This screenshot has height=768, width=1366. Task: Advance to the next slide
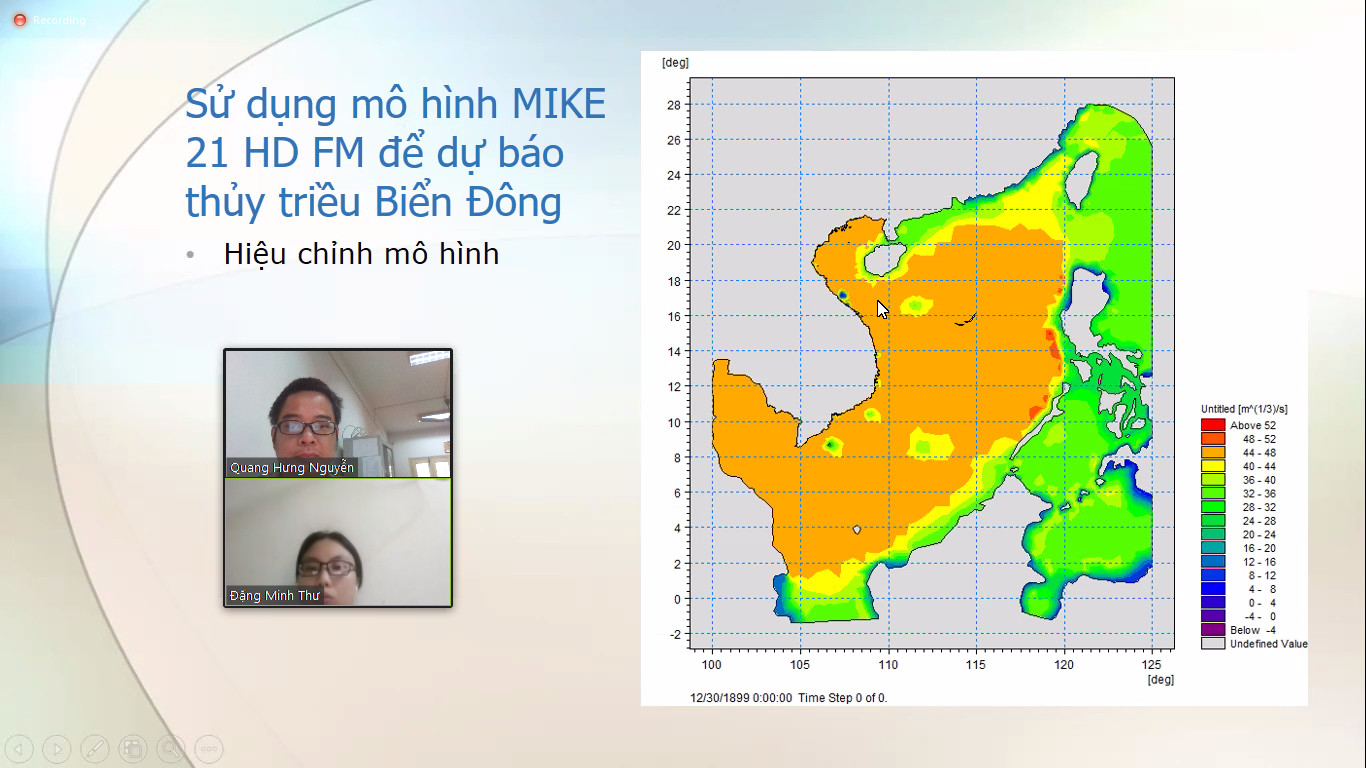tap(57, 748)
